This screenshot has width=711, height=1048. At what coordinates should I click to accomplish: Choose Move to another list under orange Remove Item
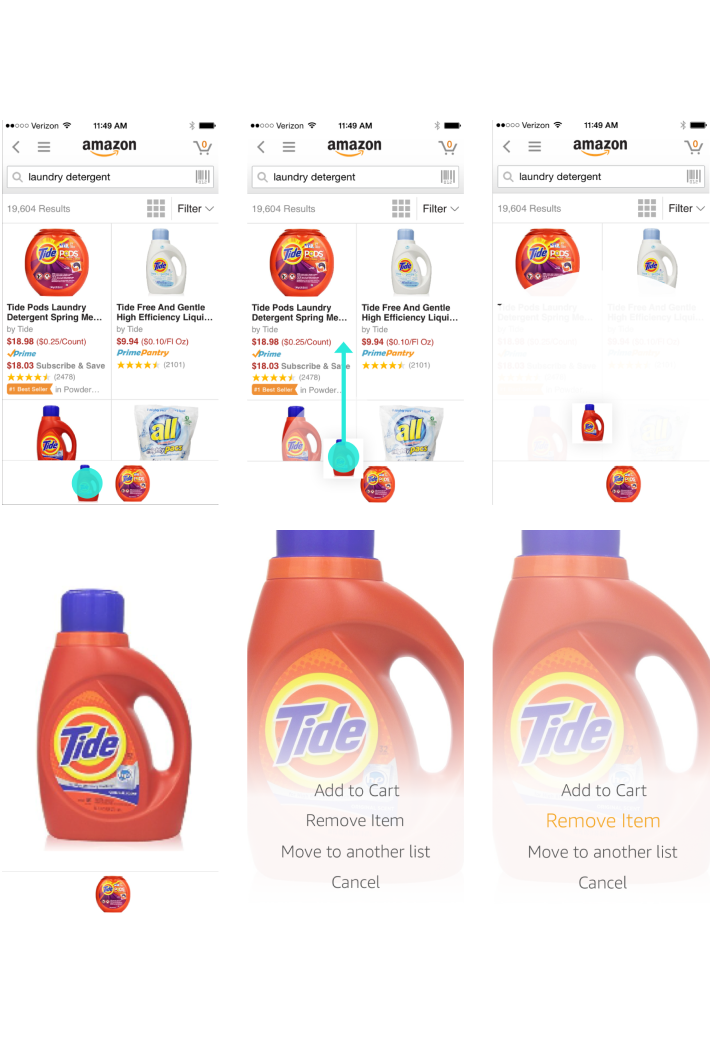(602, 852)
